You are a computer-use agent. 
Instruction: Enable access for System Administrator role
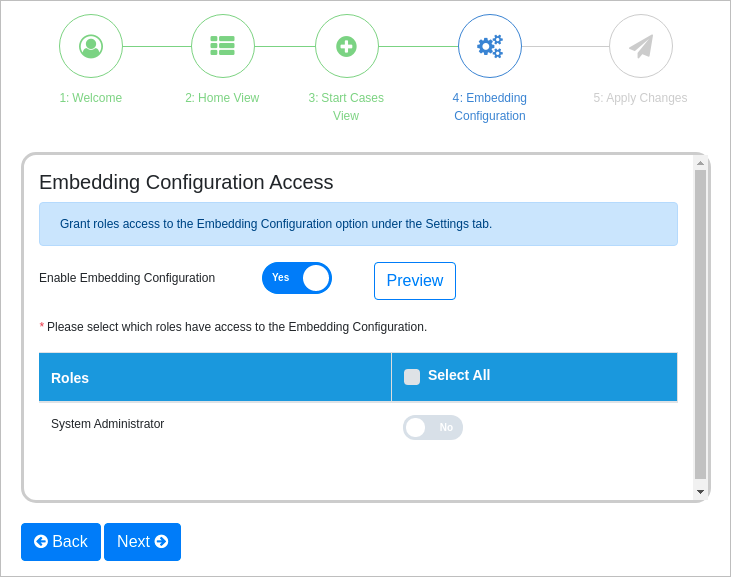coord(432,428)
